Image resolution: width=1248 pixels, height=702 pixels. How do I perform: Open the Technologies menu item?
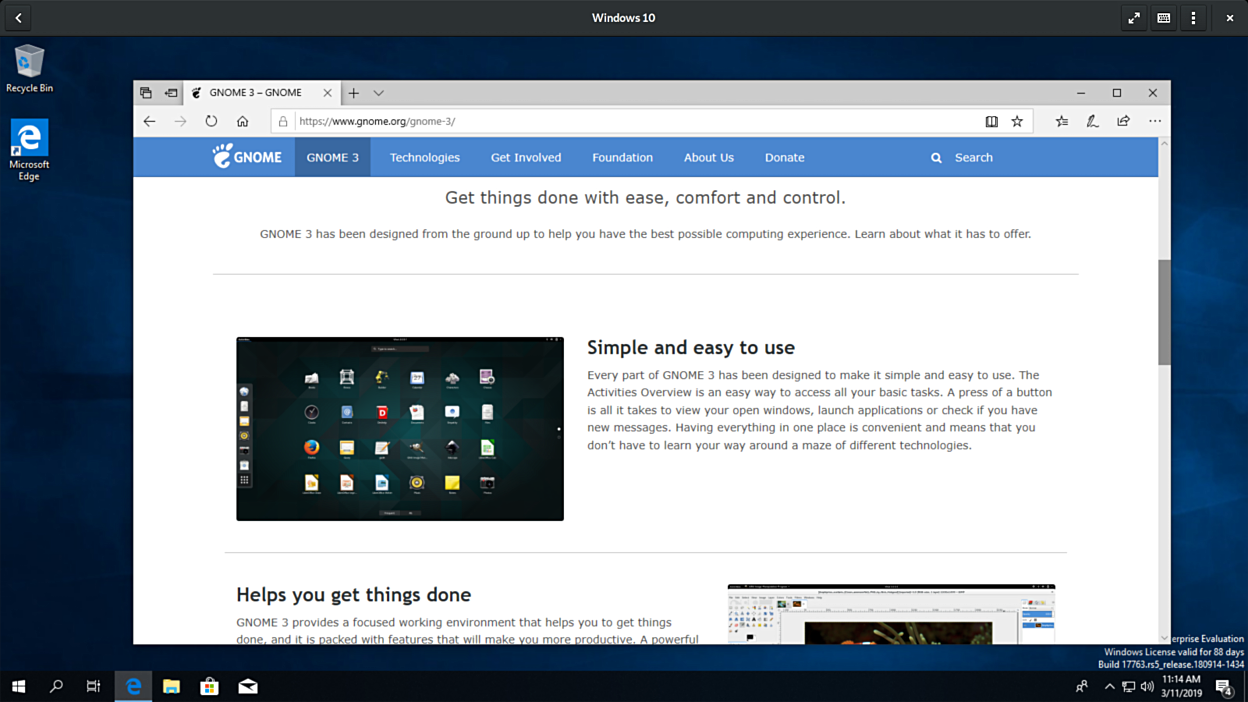[x=424, y=158]
